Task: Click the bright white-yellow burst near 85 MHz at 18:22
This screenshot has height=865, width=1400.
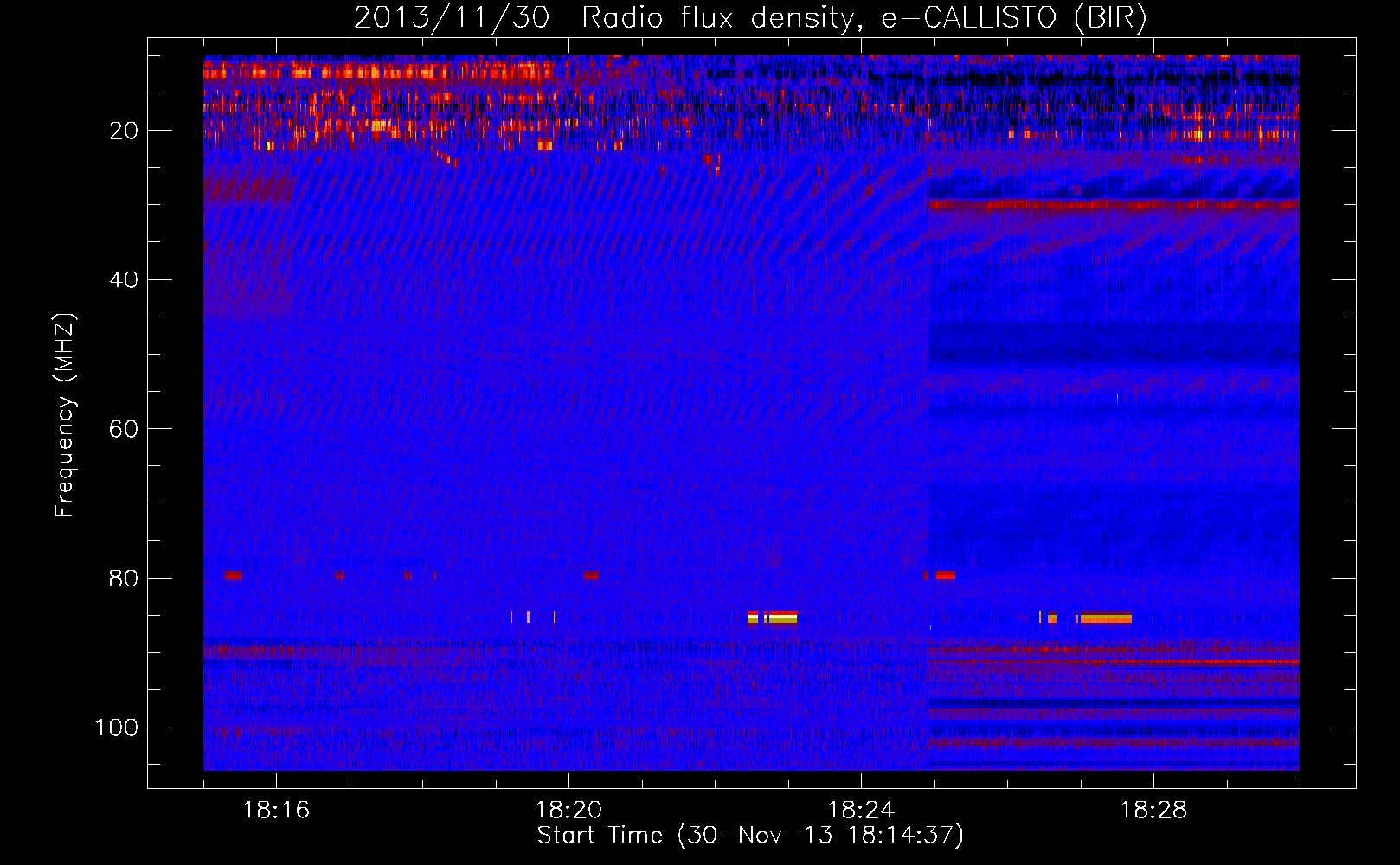Action: point(773,617)
